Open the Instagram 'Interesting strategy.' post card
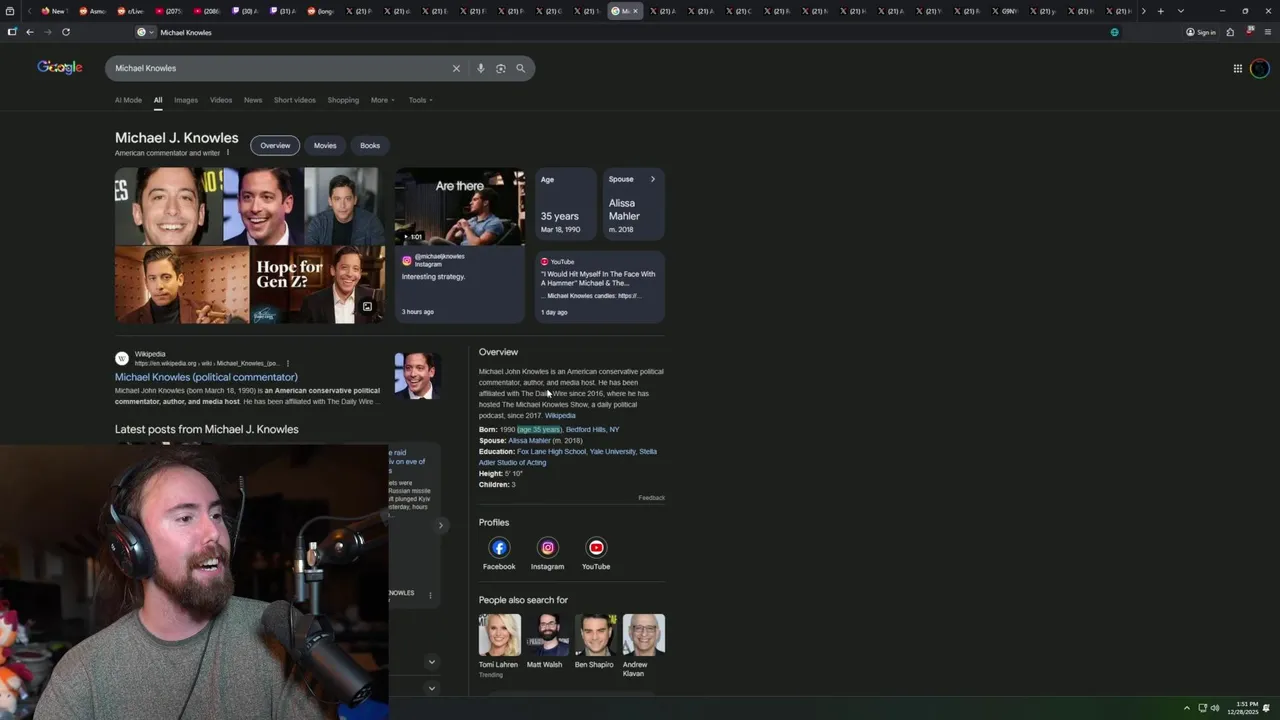This screenshot has height=720, width=1280. 459,285
